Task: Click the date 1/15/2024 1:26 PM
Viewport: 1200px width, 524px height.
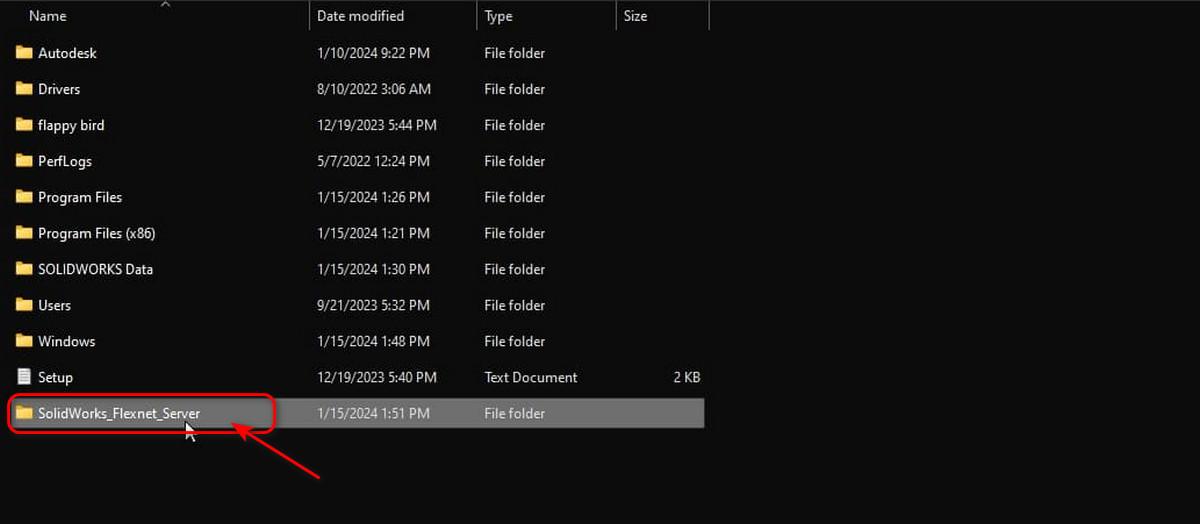Action: tap(373, 197)
